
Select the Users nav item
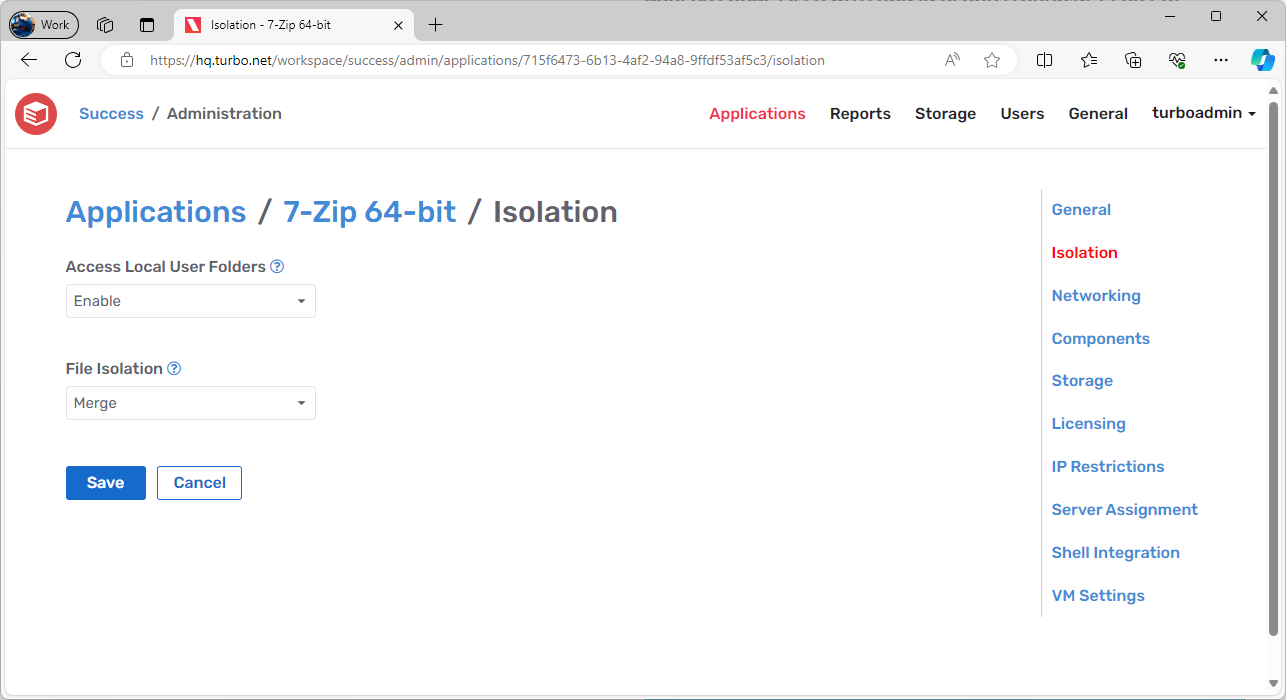(1022, 113)
